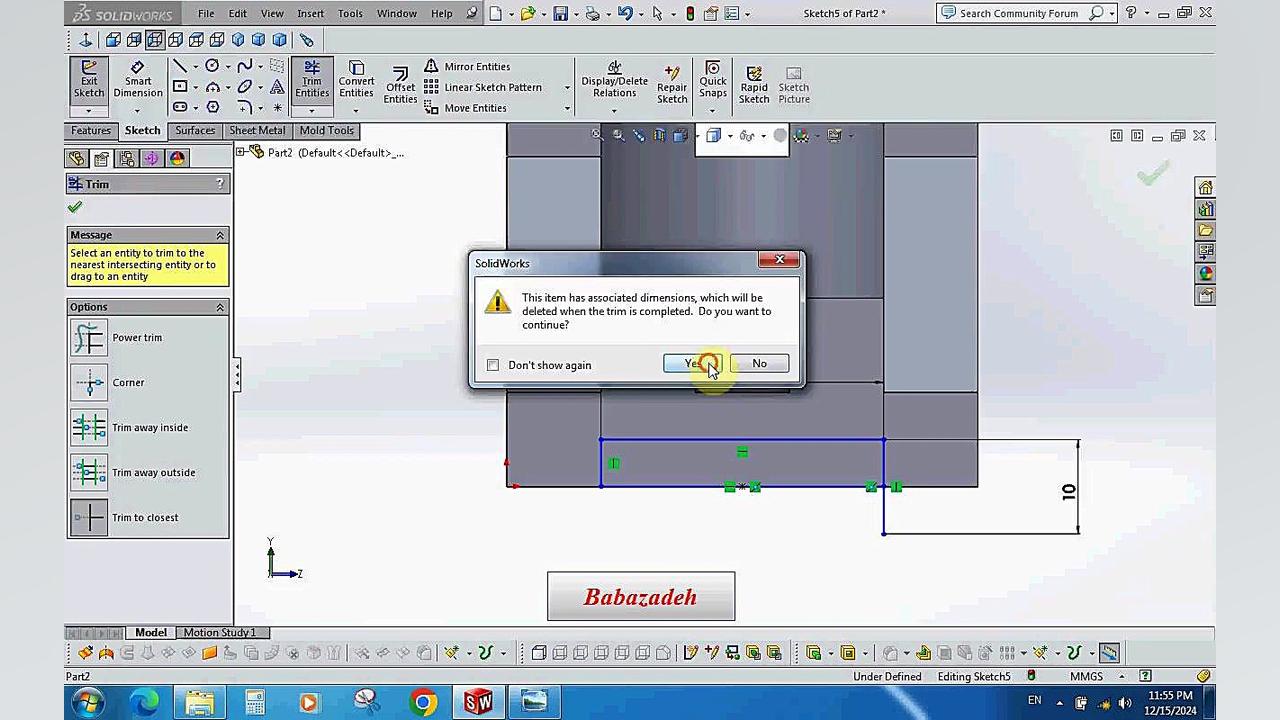Open Quick Snaps tool
Viewport: 1280px width, 720px height.
[713, 80]
